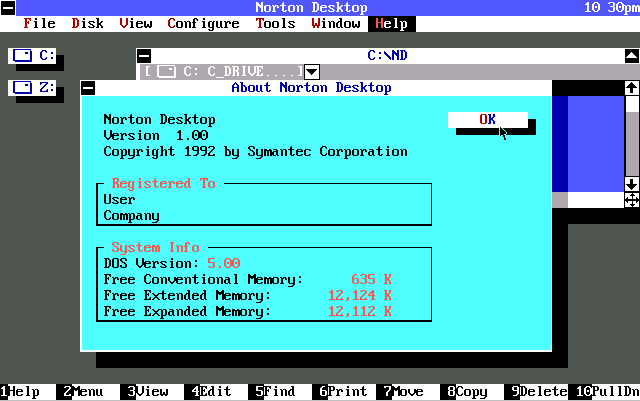Open the Norton Desktop system control menu box
The width and height of the screenshot is (640, 401).
(8, 8)
